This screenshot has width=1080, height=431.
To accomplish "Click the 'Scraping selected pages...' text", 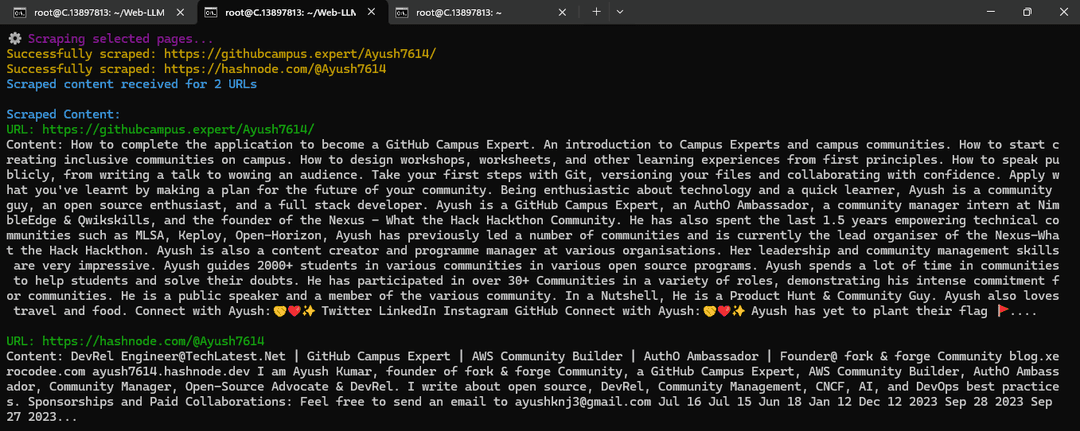I will click(x=121, y=39).
